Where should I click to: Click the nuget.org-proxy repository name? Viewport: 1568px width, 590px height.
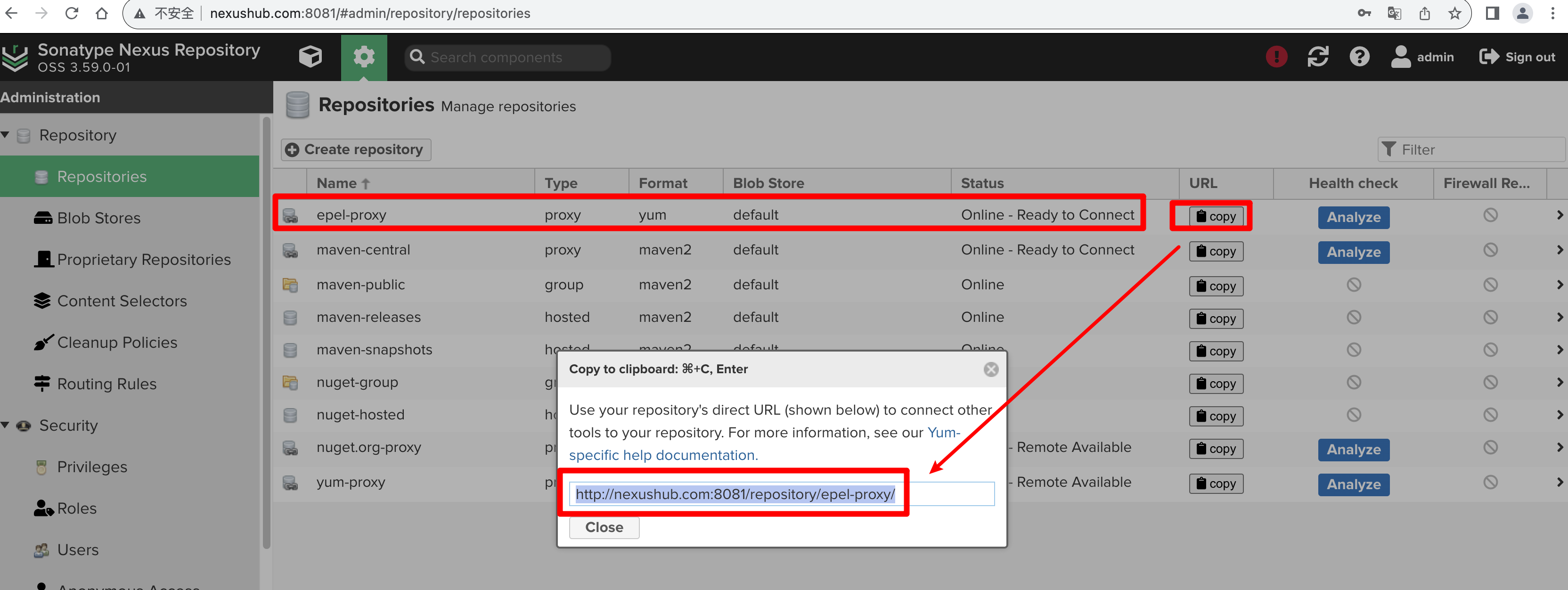[x=368, y=448]
